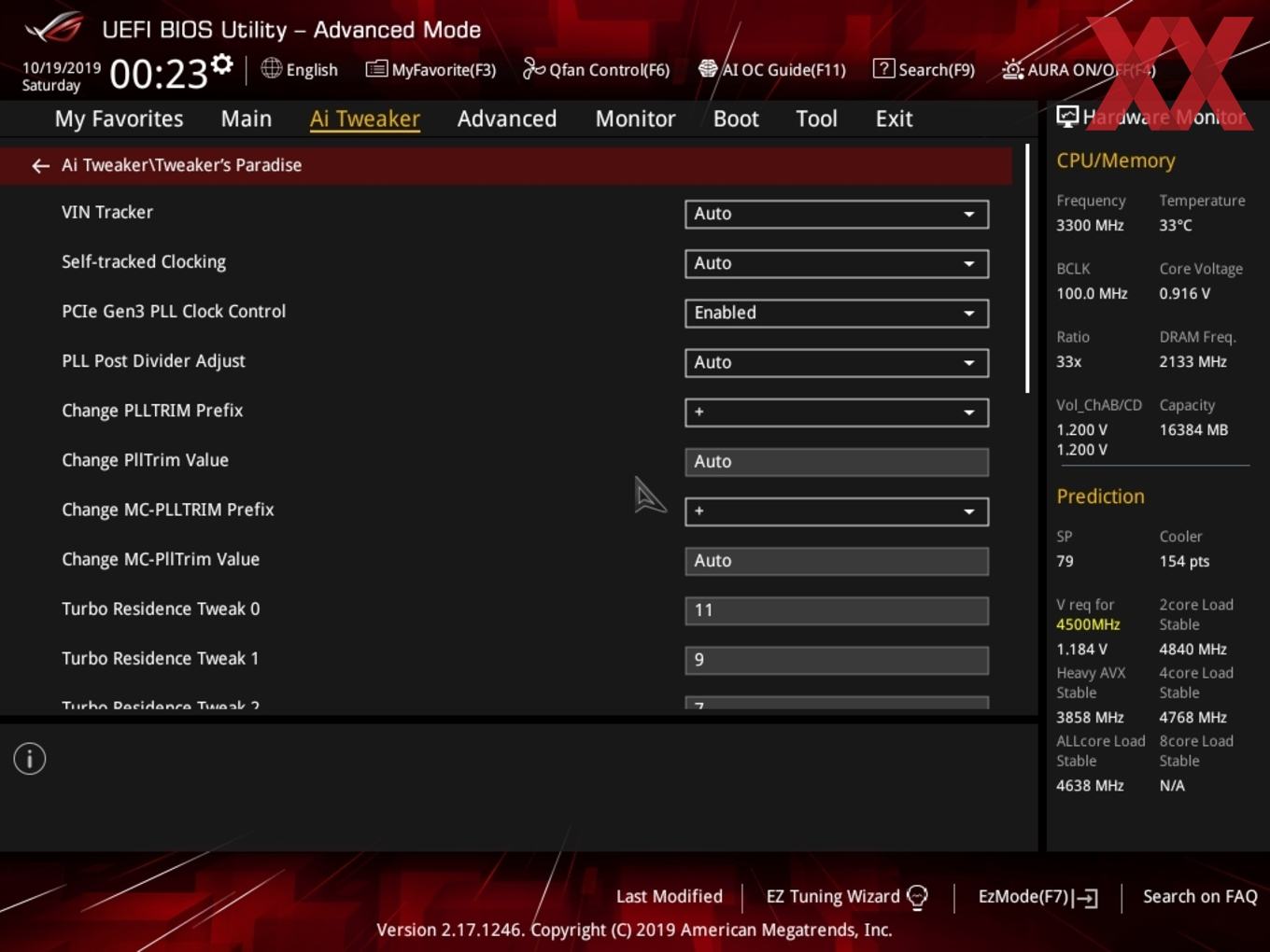The image size is (1270, 952).
Task: Click Last Modified
Action: (670, 896)
